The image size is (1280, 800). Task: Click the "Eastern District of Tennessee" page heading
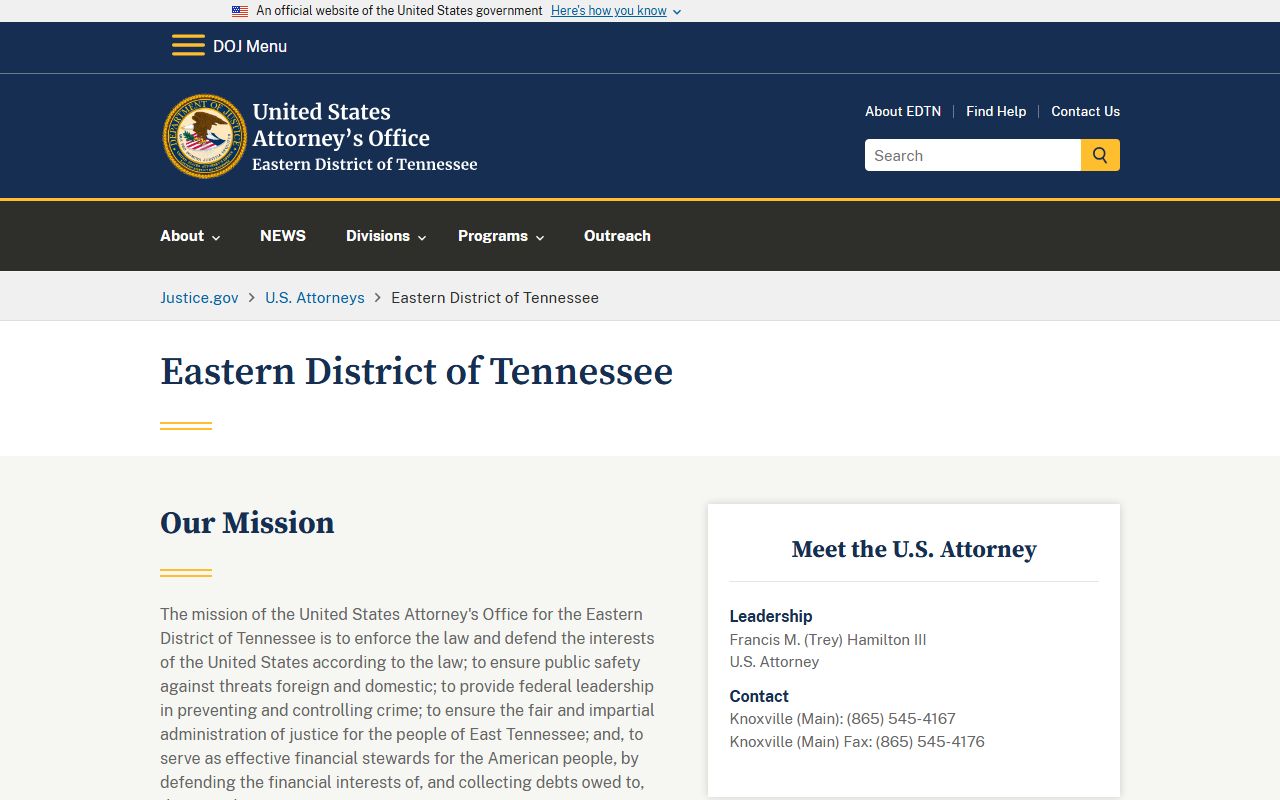coord(416,371)
